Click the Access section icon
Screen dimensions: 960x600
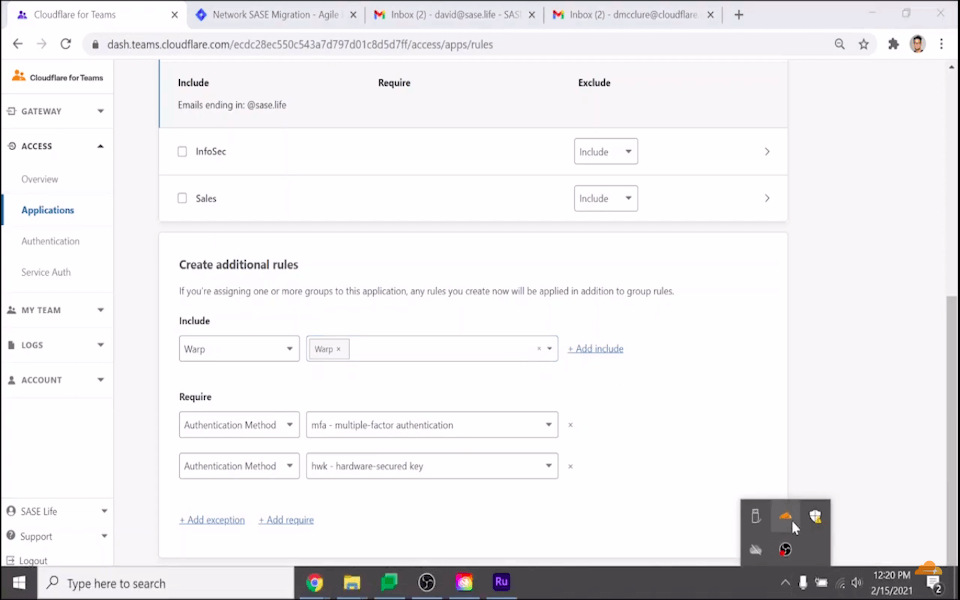[12, 146]
